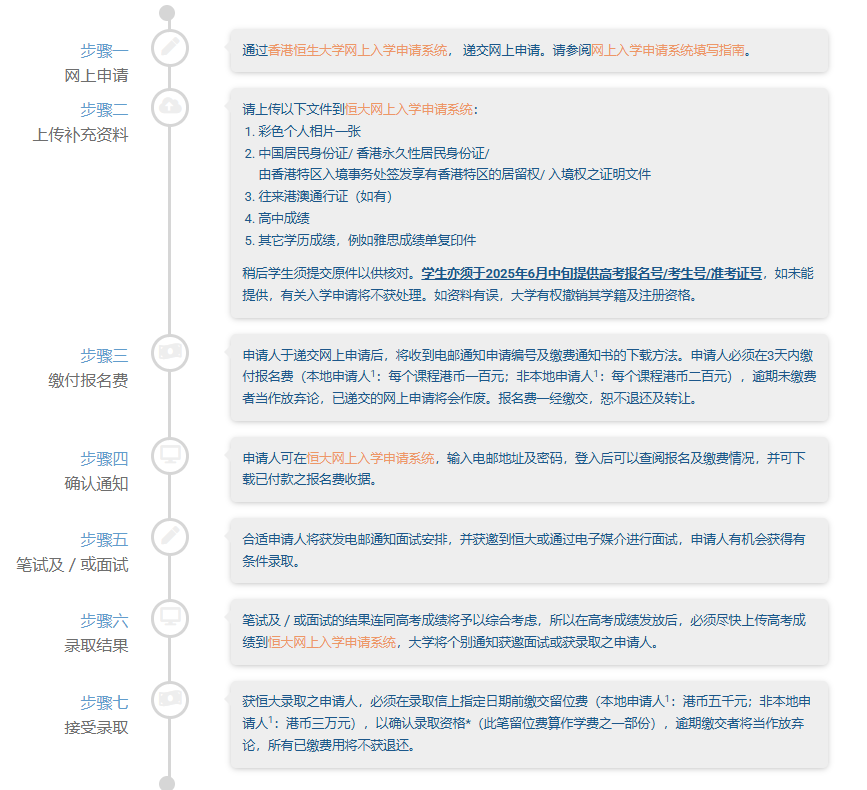Click the circle dot at the timeline top
This screenshot has height=790, width=867.
(168, 11)
